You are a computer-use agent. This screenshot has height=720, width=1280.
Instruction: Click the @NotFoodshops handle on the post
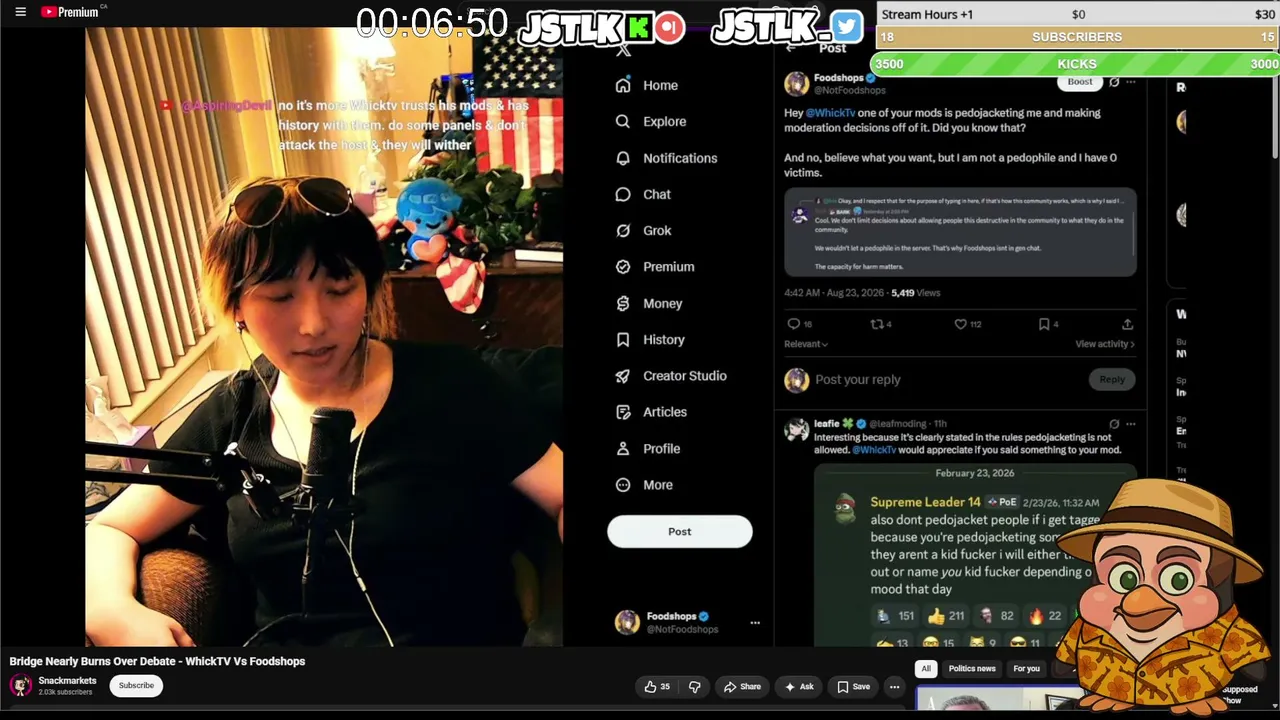point(849,91)
